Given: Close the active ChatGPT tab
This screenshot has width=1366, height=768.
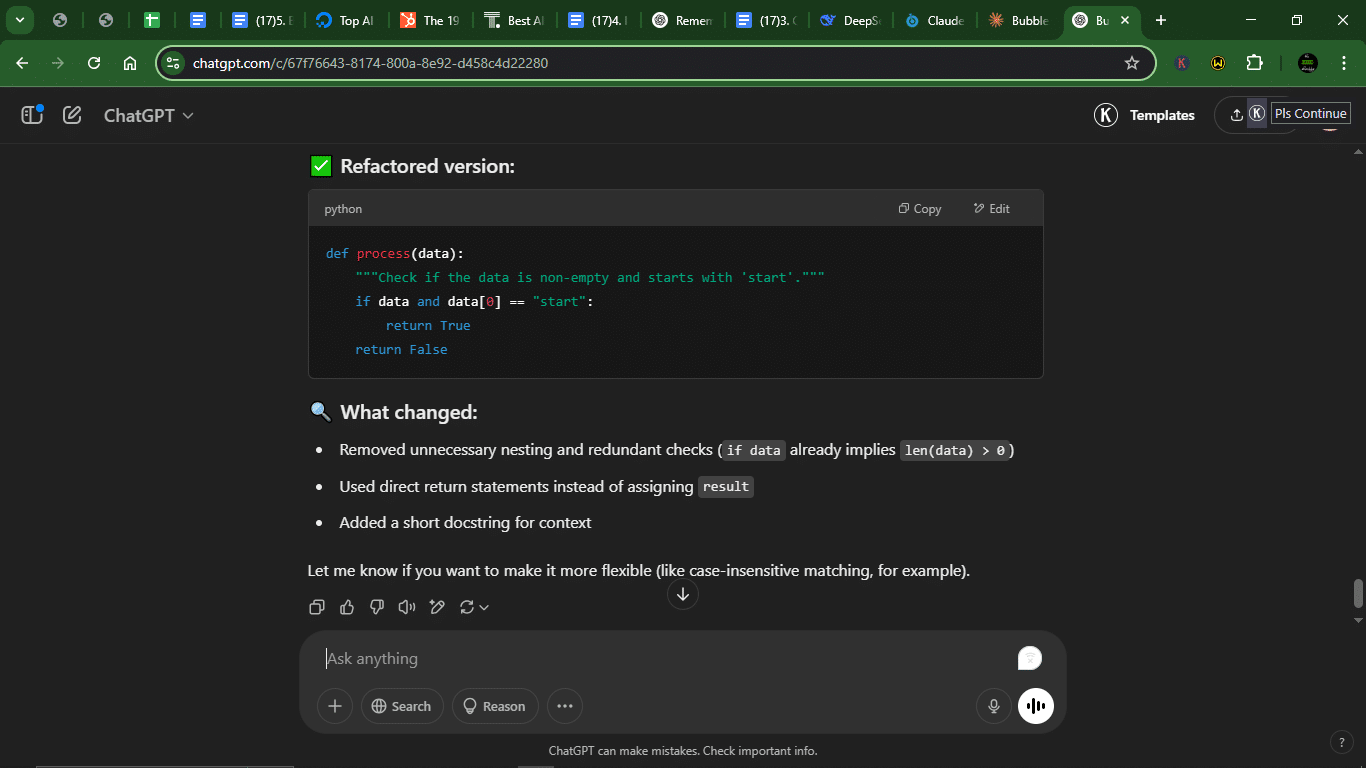Looking at the screenshot, I should [x=1125, y=20].
